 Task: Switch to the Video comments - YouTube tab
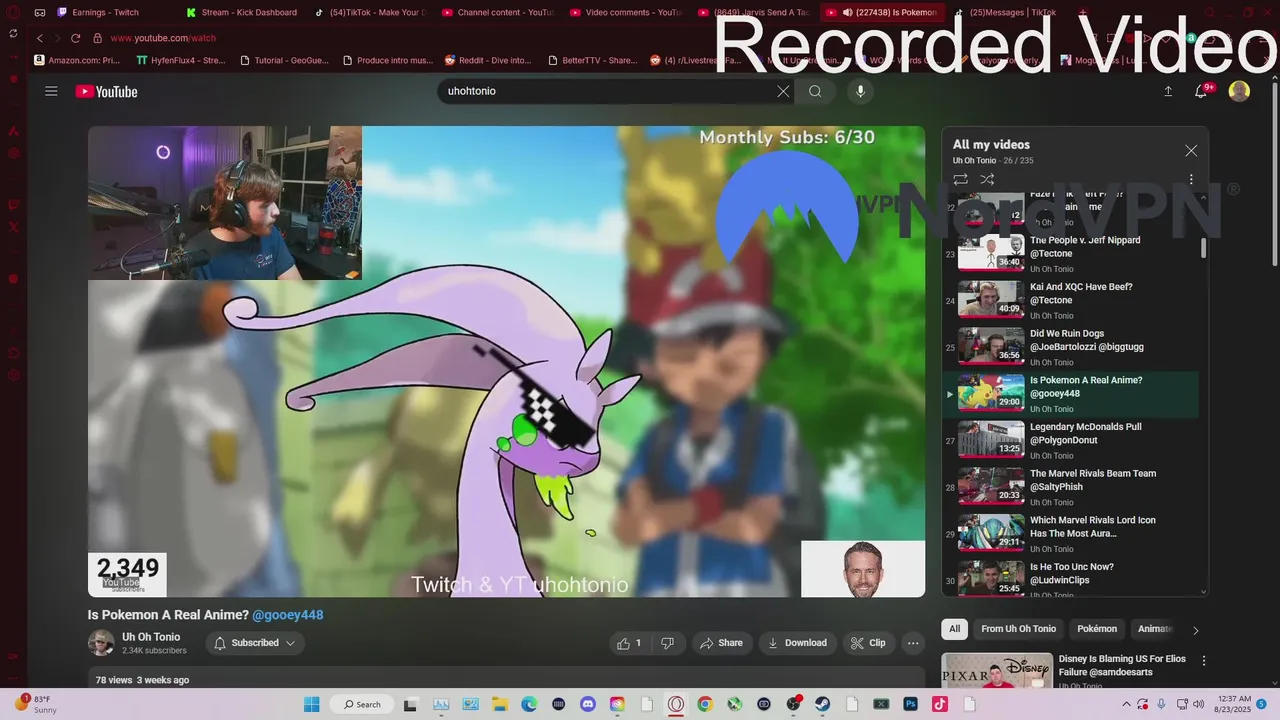pos(626,12)
